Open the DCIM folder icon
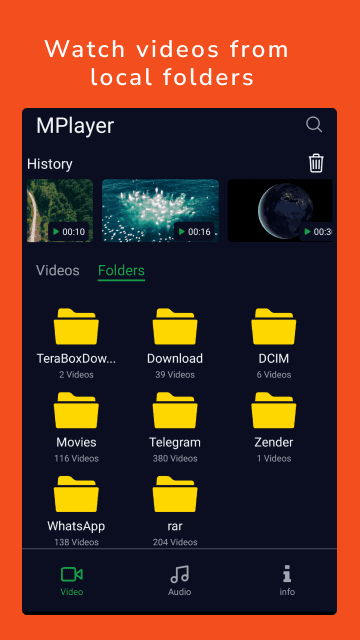The image size is (360, 640). point(274,327)
